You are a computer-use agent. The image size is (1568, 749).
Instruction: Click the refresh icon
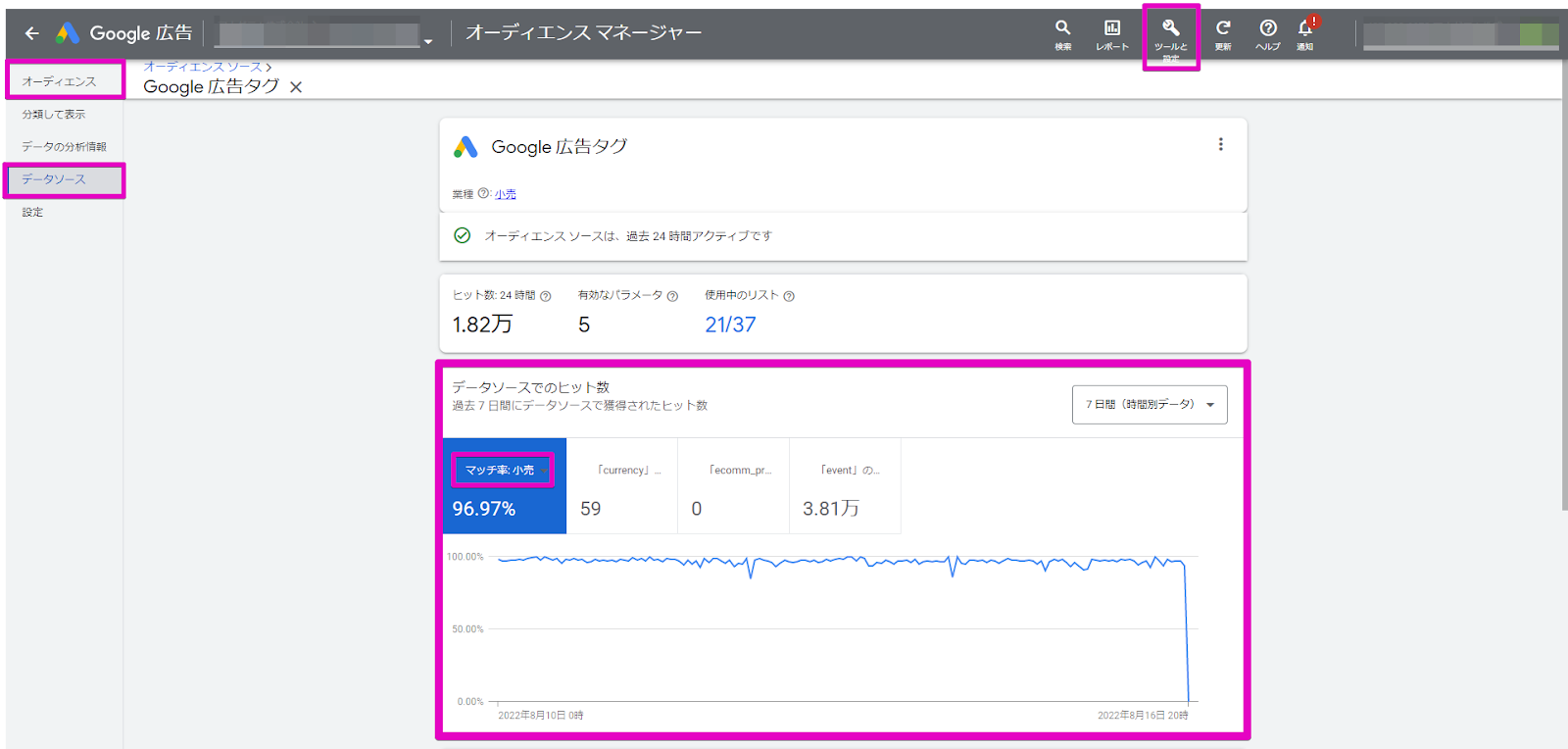pos(1223,28)
